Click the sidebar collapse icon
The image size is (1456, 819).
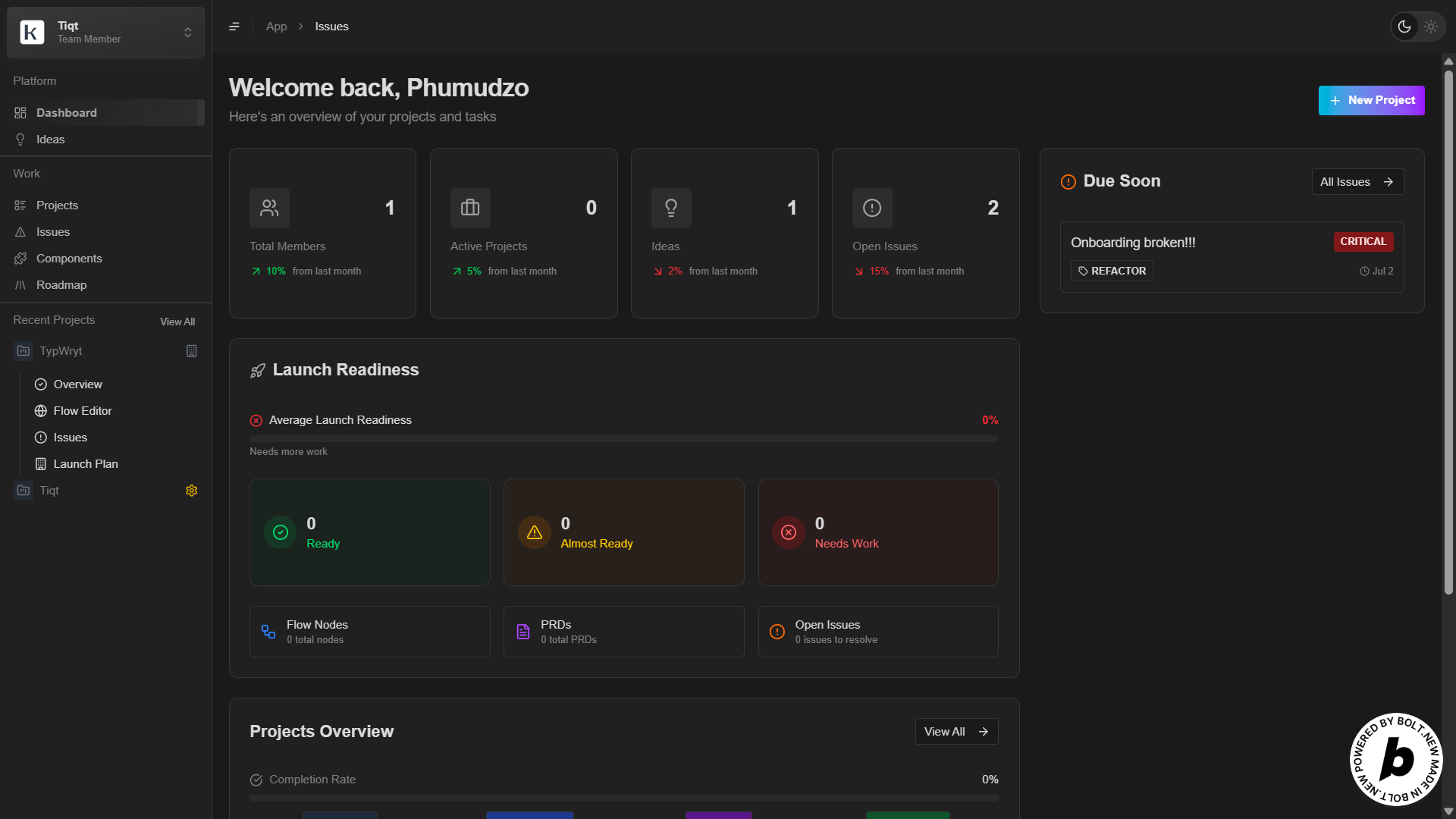tap(234, 27)
